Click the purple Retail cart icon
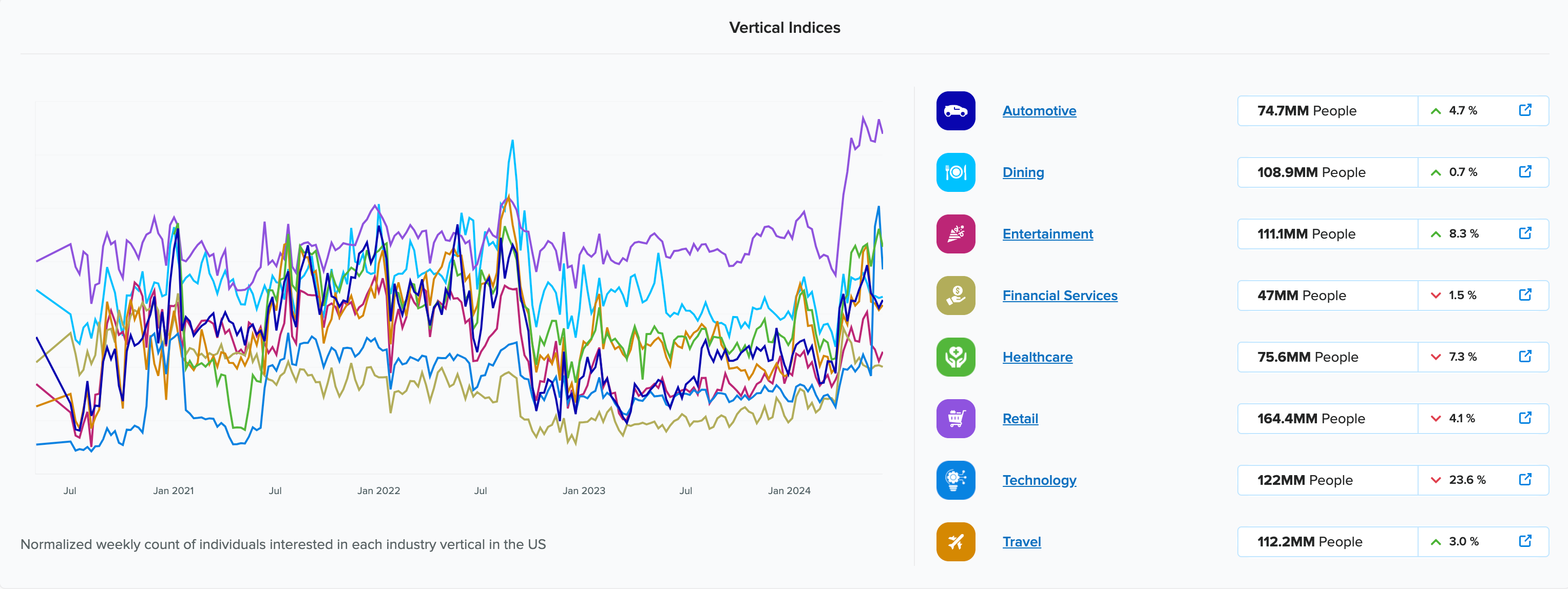 pyautogui.click(x=955, y=419)
